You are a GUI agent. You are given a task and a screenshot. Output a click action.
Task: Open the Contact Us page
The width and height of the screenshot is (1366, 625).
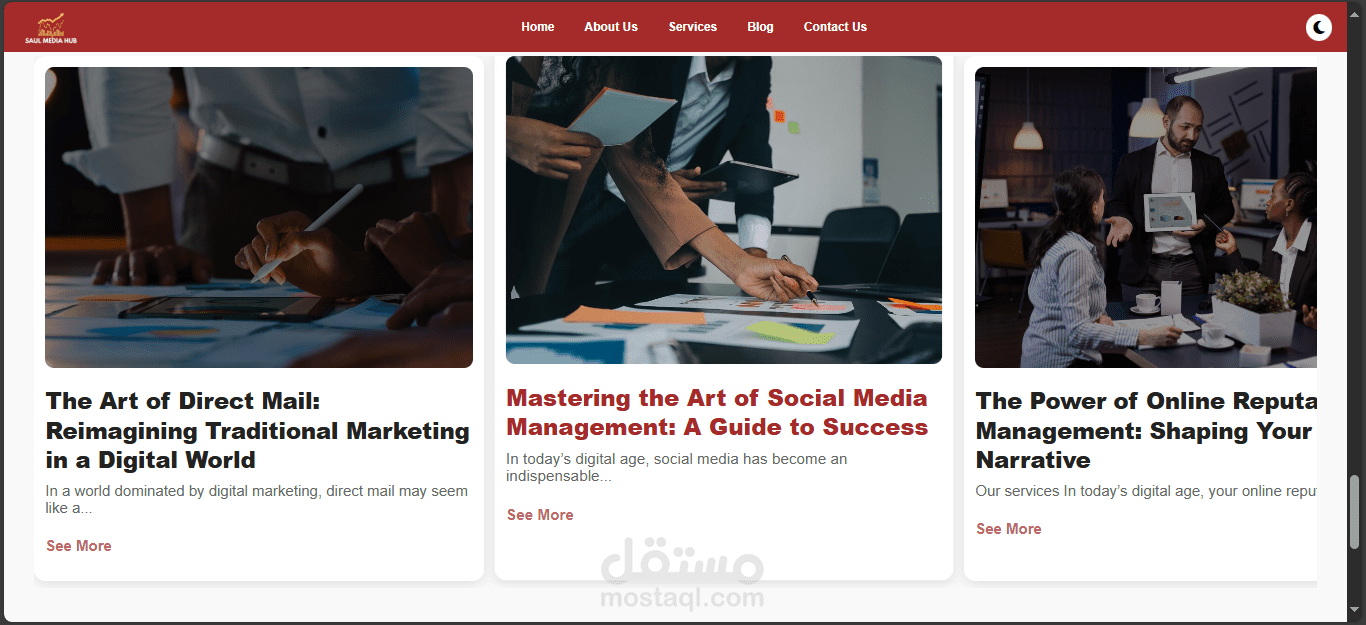pos(835,27)
